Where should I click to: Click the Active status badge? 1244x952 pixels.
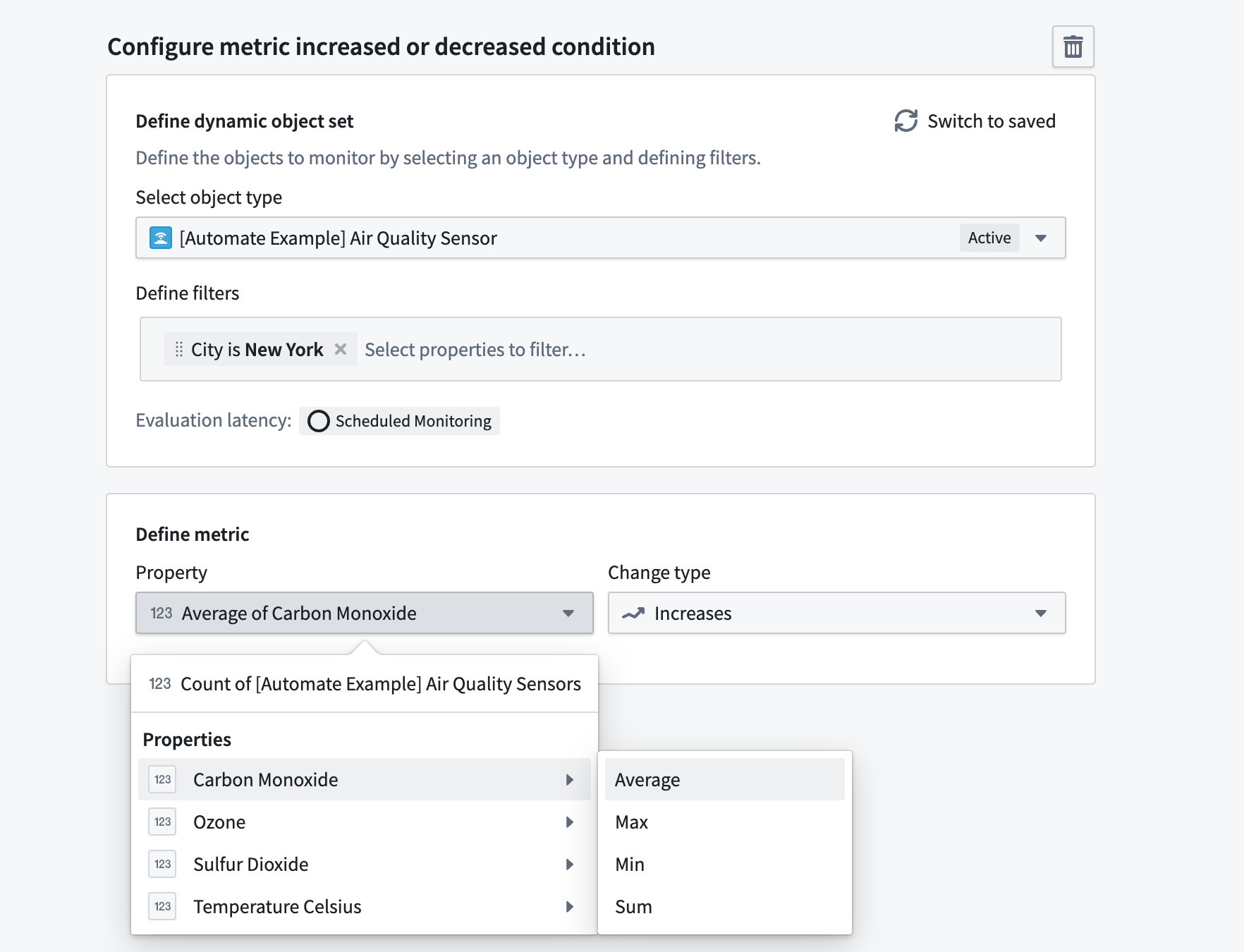(989, 238)
